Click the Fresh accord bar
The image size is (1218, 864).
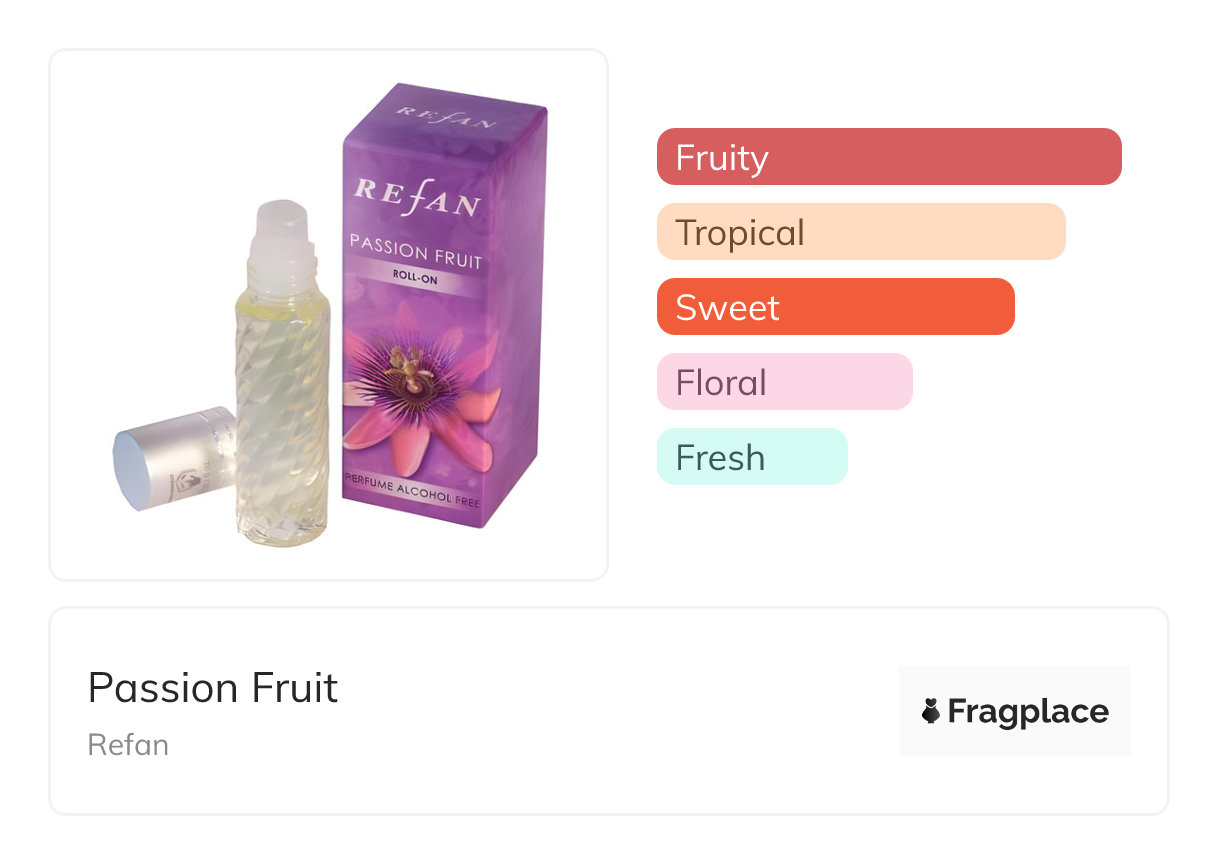751,457
